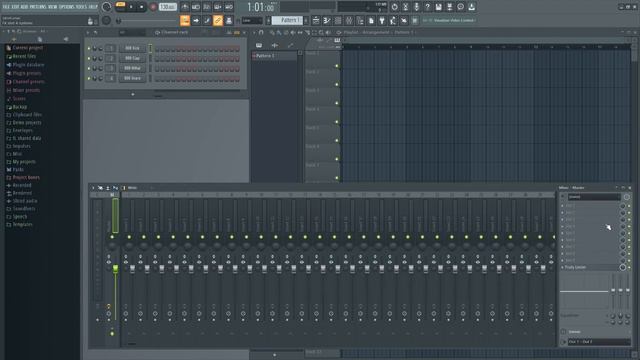Click the 808 HiHat channel button
This screenshot has height=360, width=640.
[x=132, y=68]
